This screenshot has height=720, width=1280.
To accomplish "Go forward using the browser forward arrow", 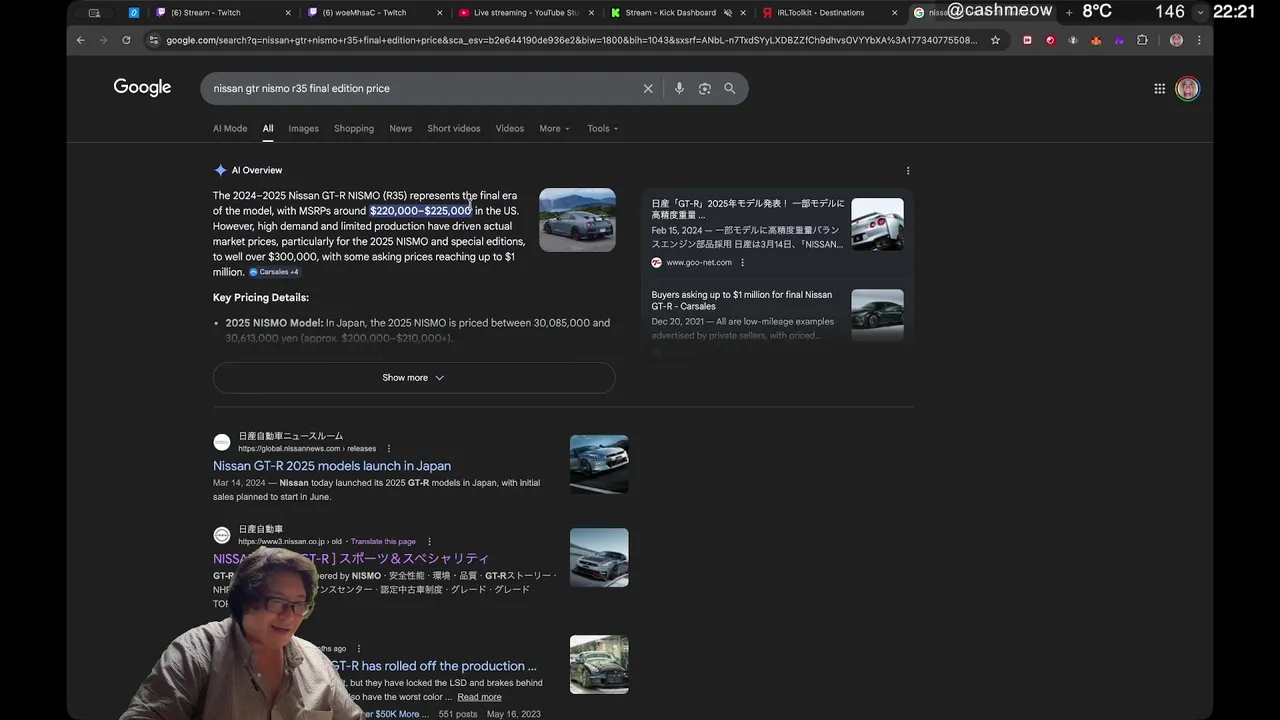I will [103, 40].
